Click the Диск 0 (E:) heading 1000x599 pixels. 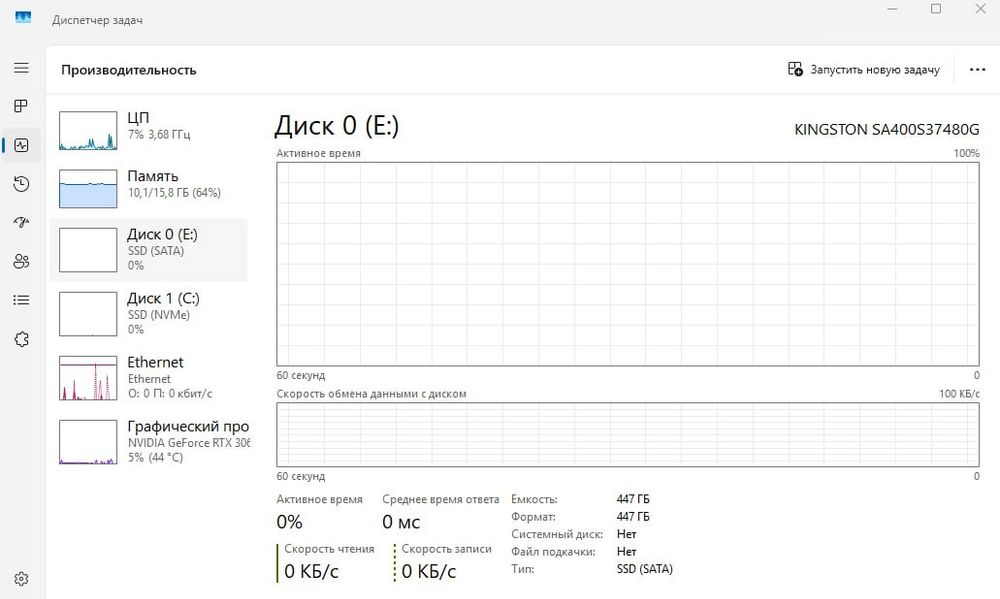click(337, 126)
